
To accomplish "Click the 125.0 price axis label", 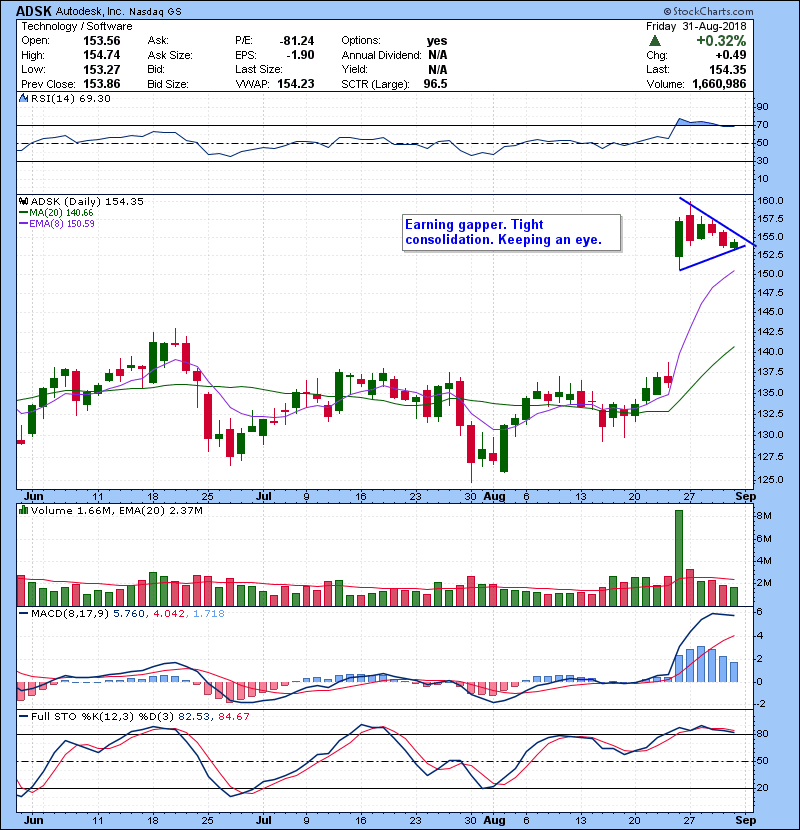I will pyautogui.click(x=770, y=480).
